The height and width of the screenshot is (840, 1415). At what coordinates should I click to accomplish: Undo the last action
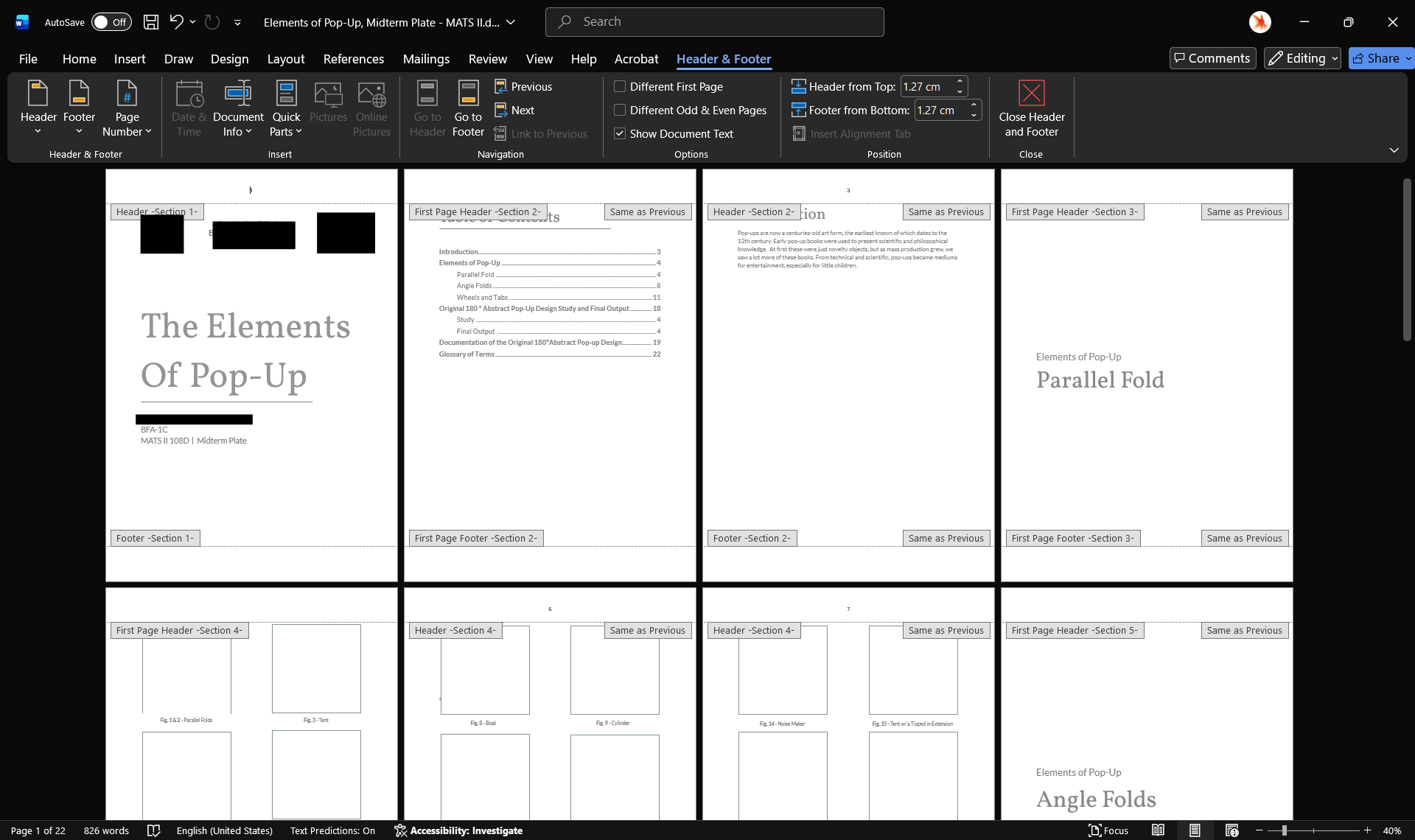click(x=176, y=22)
